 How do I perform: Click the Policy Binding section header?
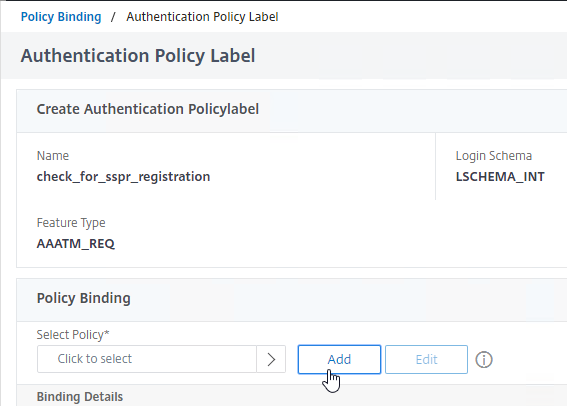click(84, 298)
